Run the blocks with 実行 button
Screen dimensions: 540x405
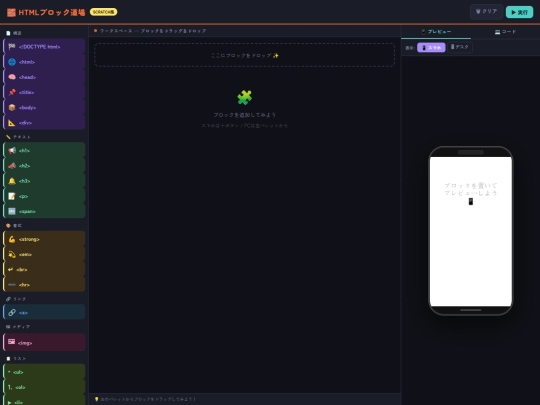click(519, 12)
